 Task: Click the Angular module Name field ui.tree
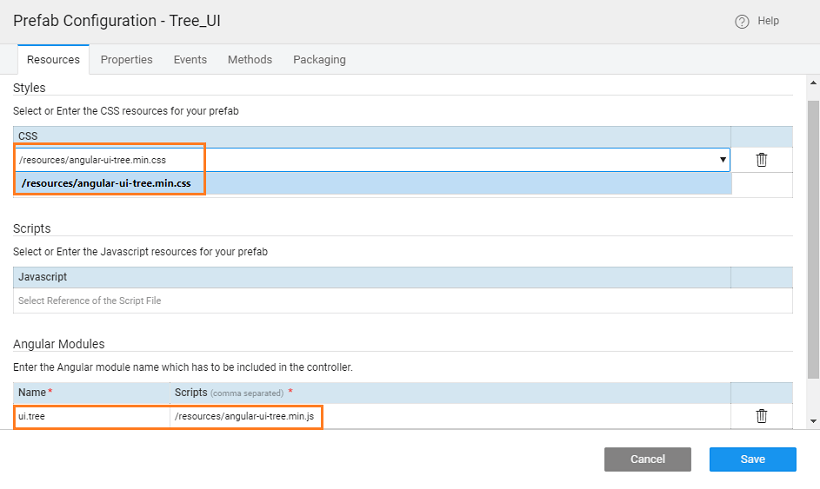(x=91, y=416)
